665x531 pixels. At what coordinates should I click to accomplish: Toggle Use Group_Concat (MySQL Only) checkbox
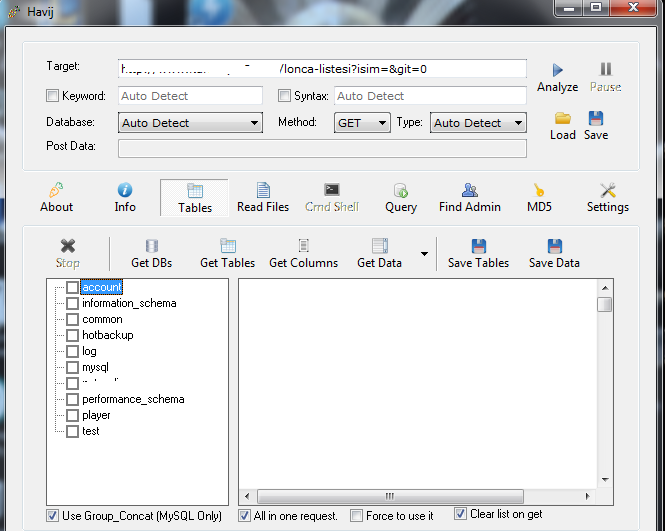click(52, 516)
